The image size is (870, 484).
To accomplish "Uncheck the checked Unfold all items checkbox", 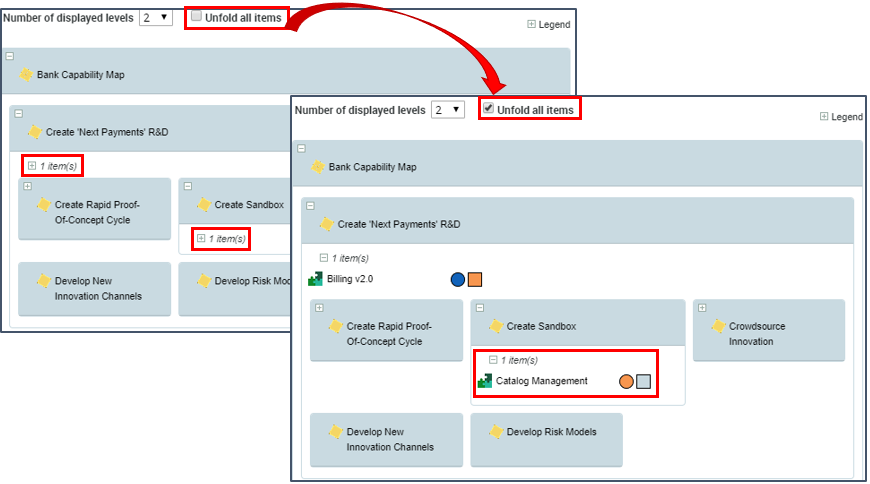I will pyautogui.click(x=488, y=108).
